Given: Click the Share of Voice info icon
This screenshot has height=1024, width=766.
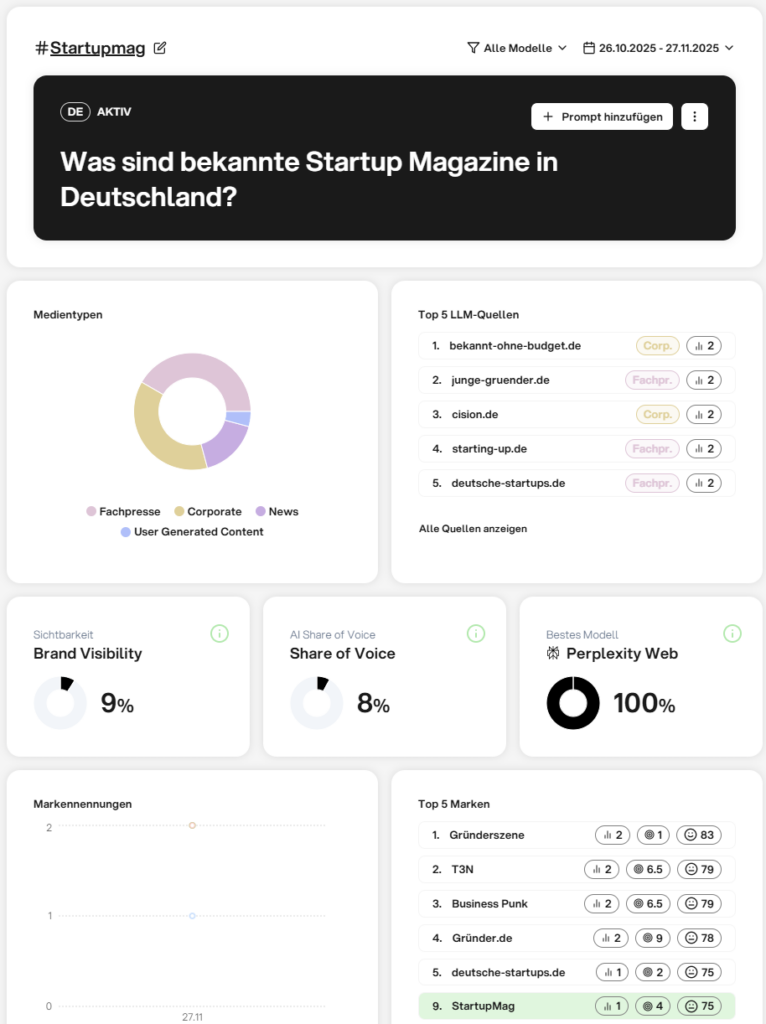Looking at the screenshot, I should click(476, 633).
